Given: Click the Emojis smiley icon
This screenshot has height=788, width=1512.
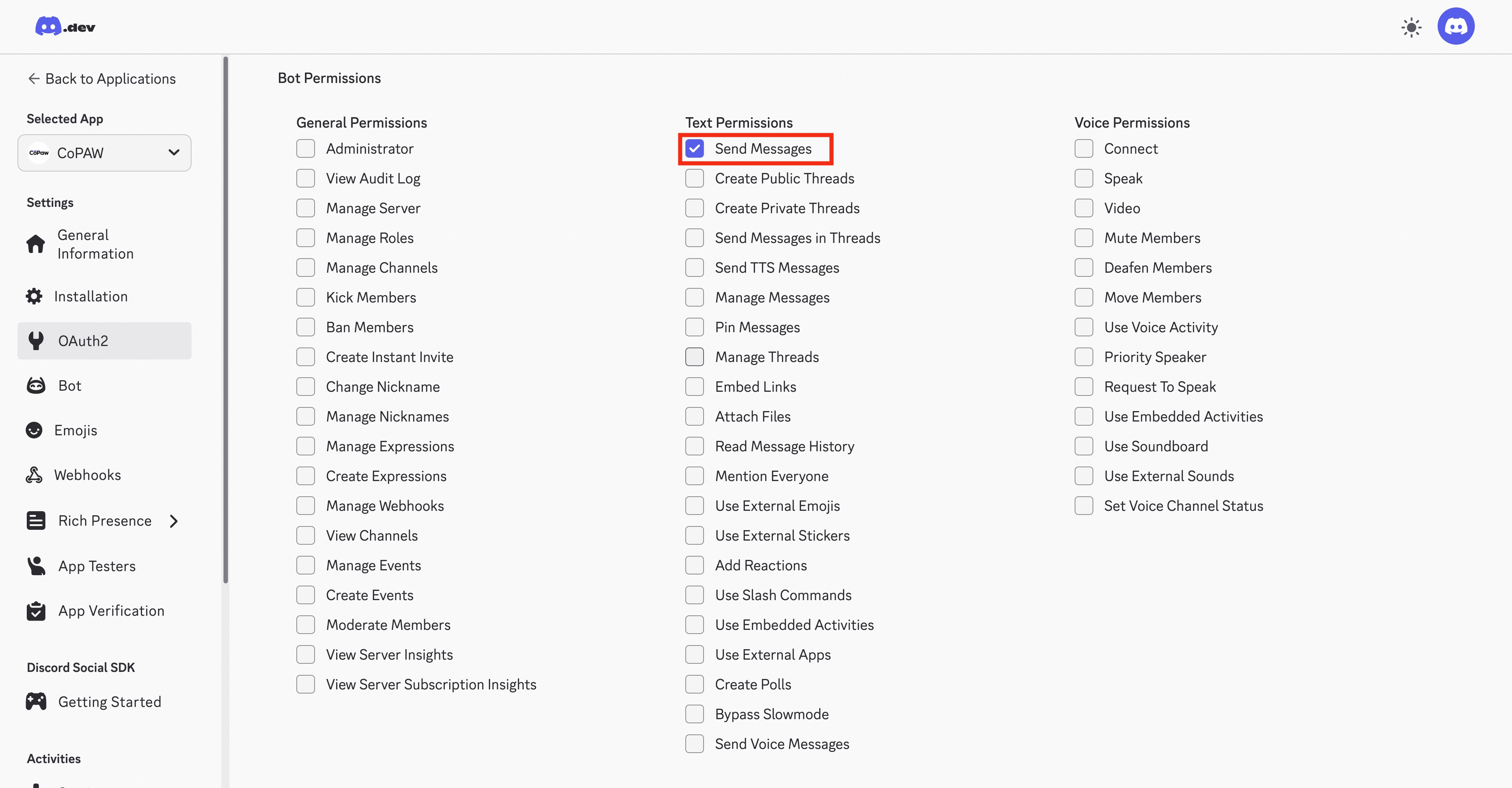Looking at the screenshot, I should 34,430.
